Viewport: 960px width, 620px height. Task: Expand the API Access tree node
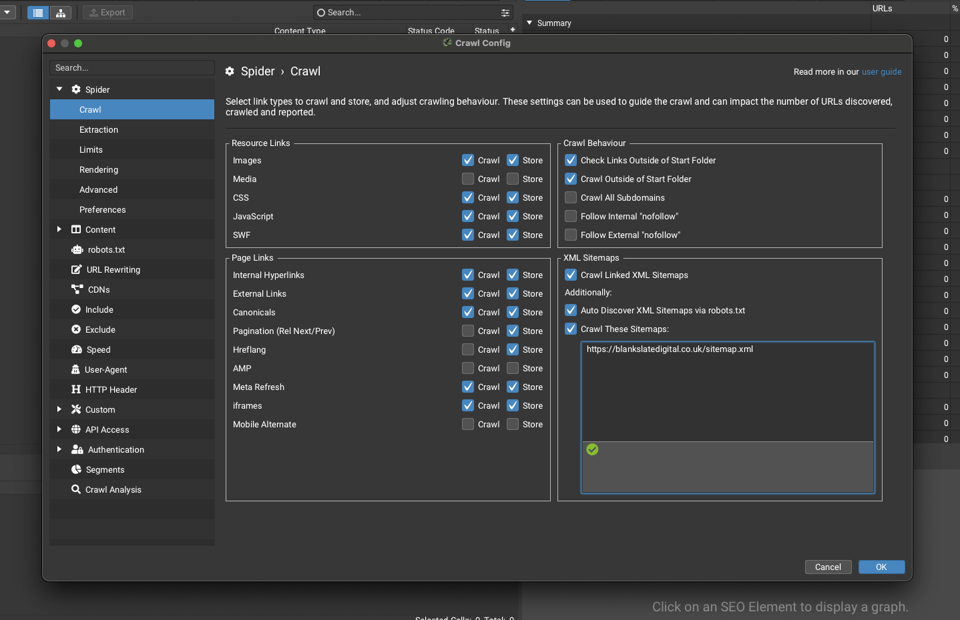coord(59,430)
